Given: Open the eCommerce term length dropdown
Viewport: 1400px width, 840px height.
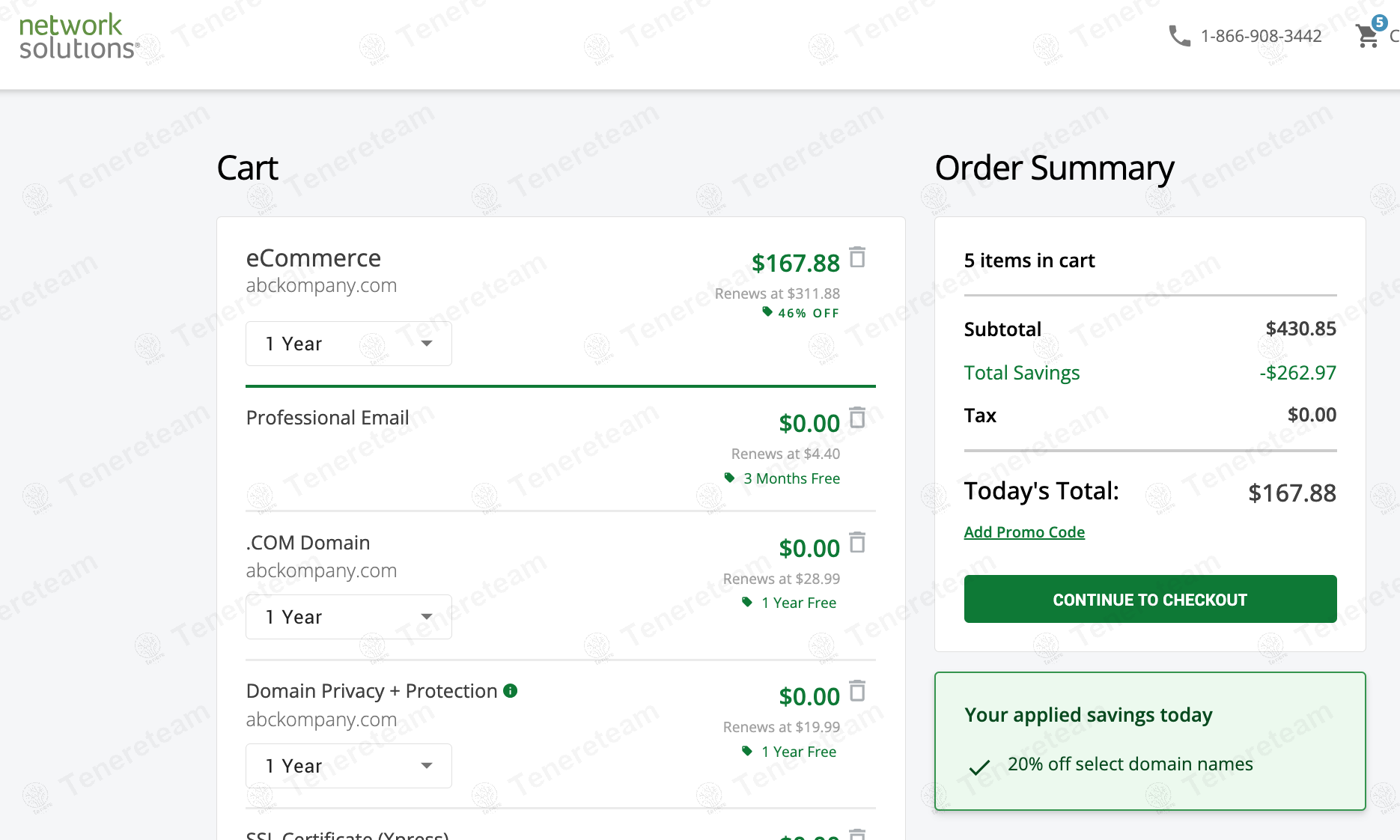Looking at the screenshot, I should tap(349, 344).
